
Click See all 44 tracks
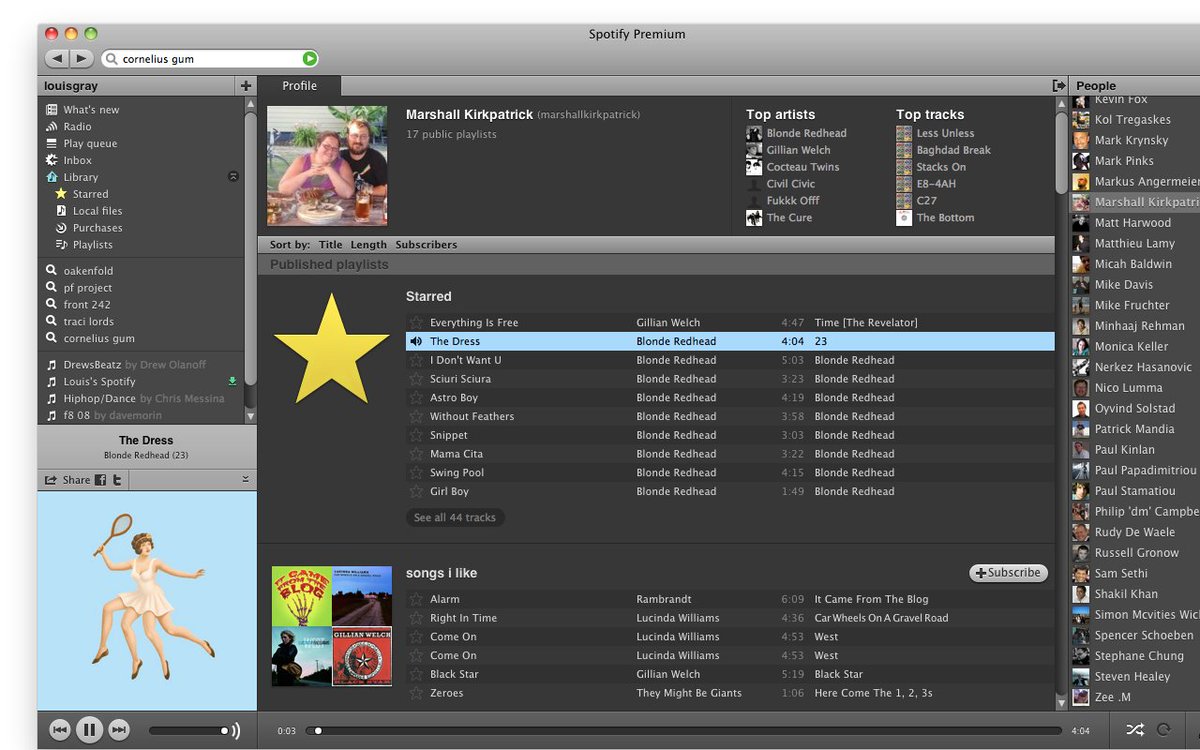point(455,518)
